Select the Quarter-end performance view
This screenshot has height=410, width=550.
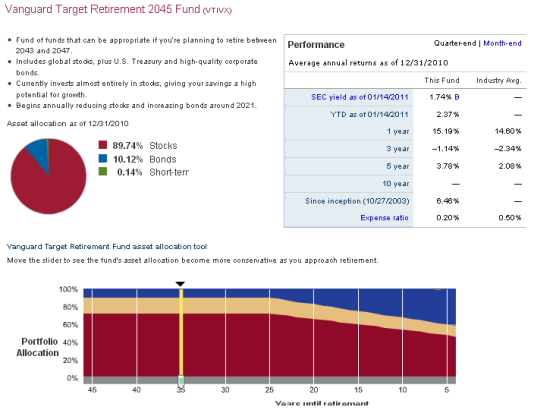455,43
